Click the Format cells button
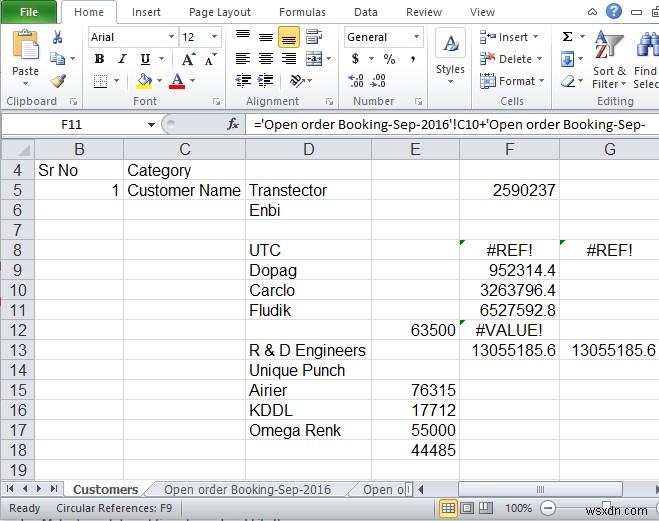The height and width of the screenshot is (521, 659). click(512, 81)
